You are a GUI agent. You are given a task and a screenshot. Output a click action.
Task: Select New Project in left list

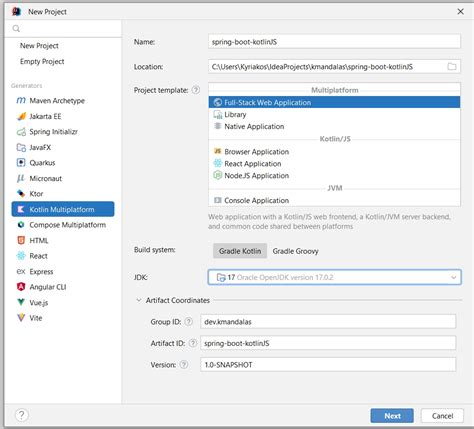(39, 46)
